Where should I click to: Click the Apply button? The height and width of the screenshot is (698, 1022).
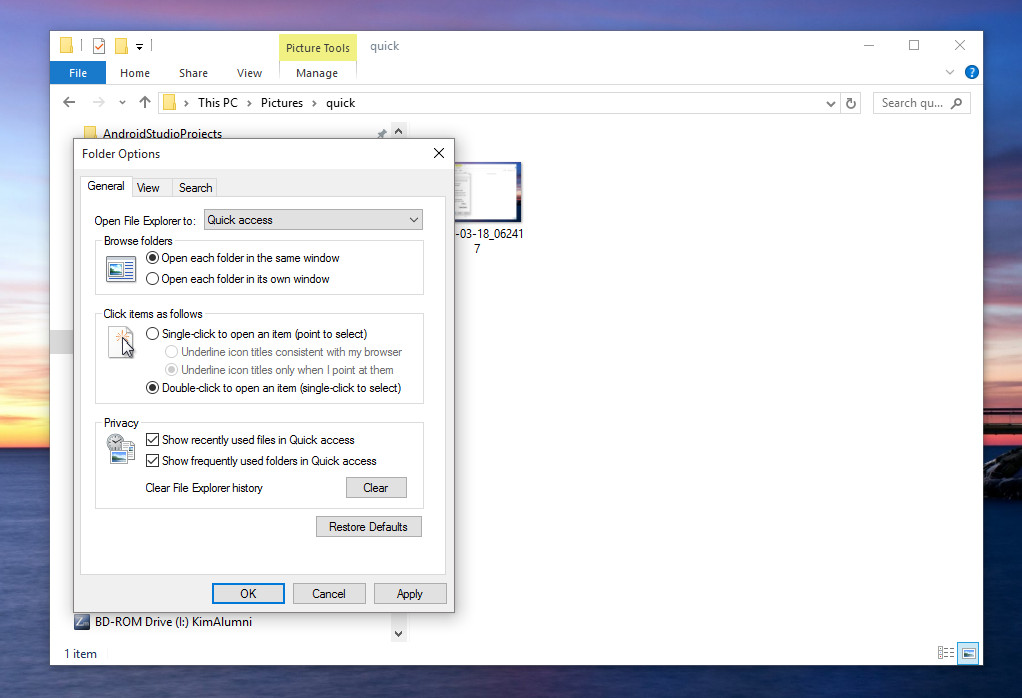click(x=410, y=594)
